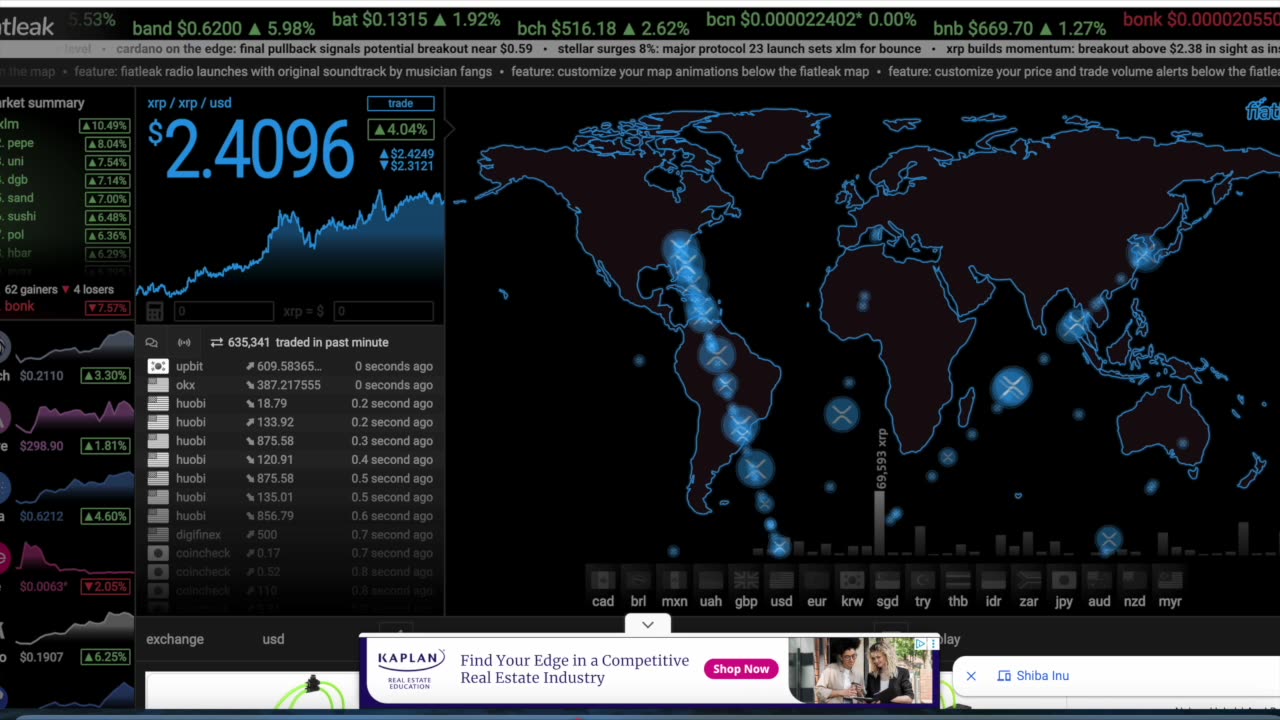Select the thb currency flag

(958, 581)
